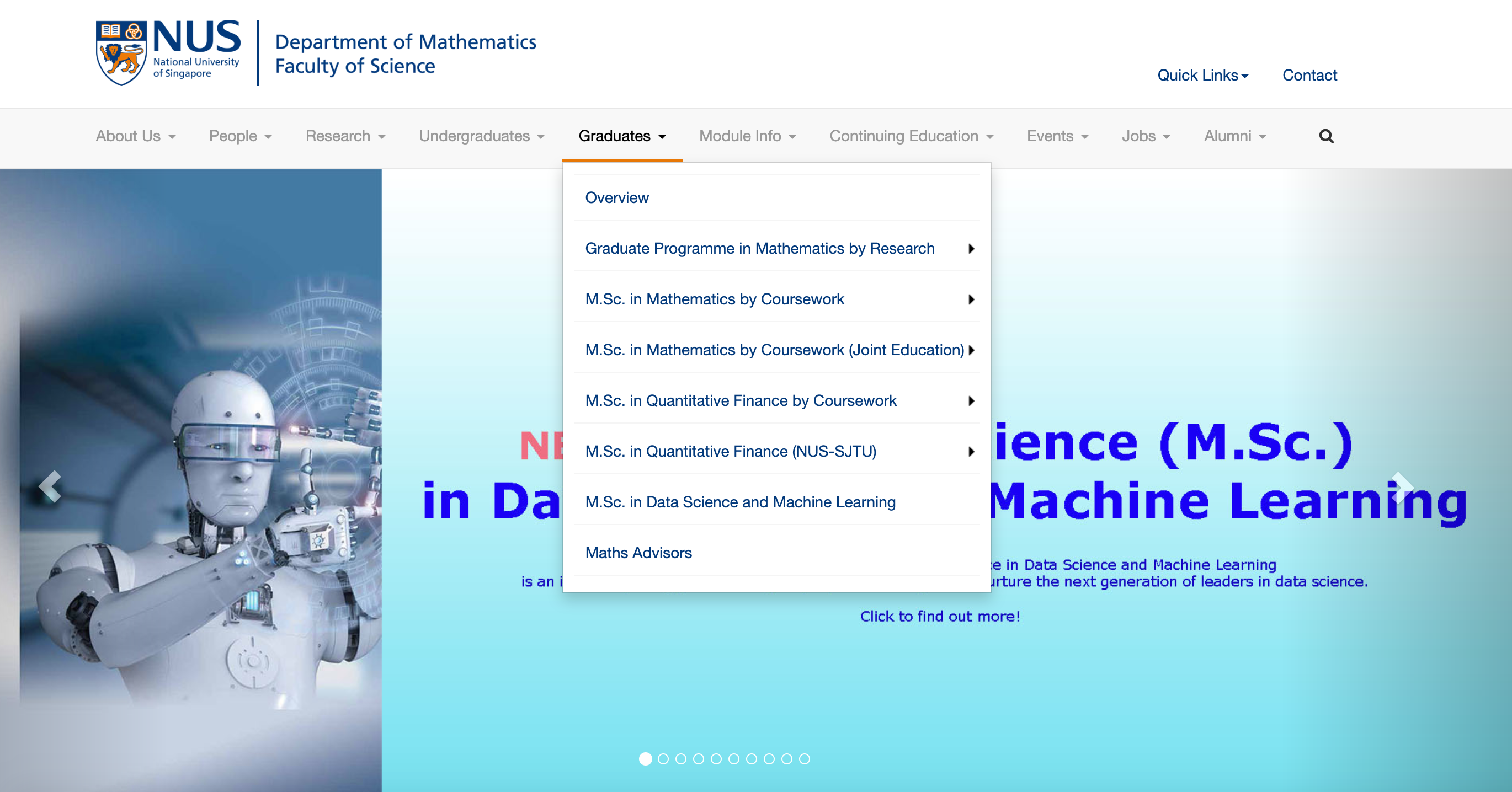
Task: Expand M.Sc. Quantitative Finance by Coursework arrow
Action: [x=971, y=402]
